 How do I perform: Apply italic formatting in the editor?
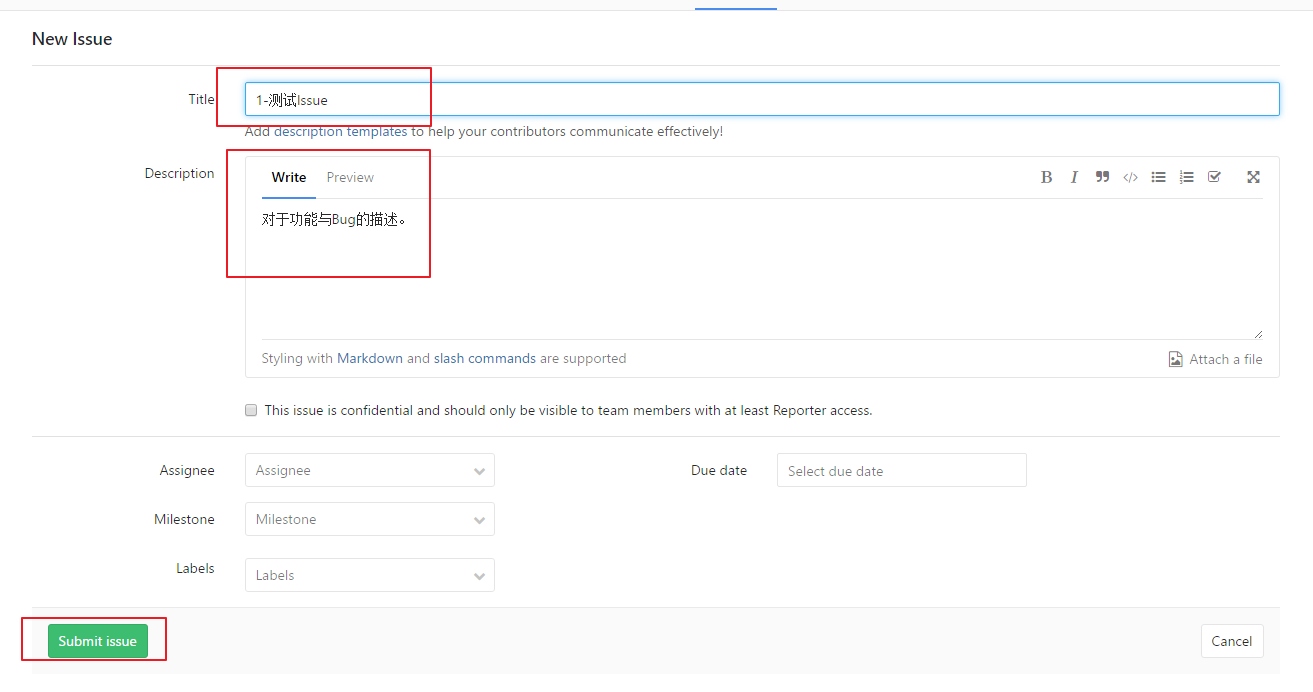1074,177
